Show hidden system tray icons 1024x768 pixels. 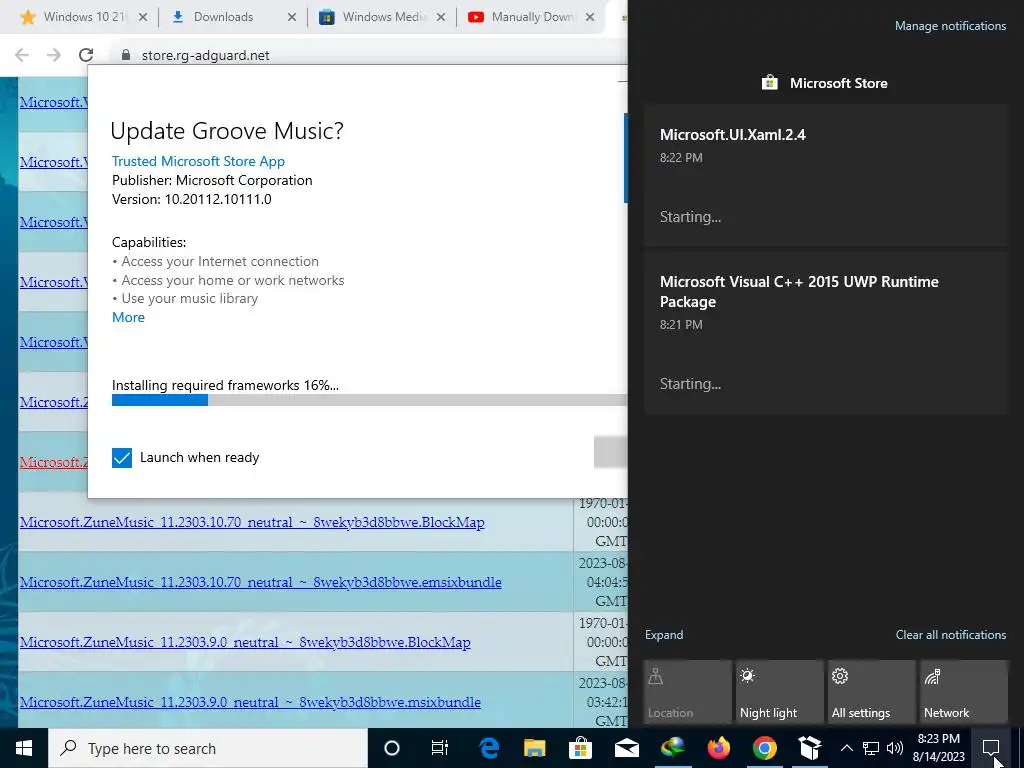[x=846, y=748]
